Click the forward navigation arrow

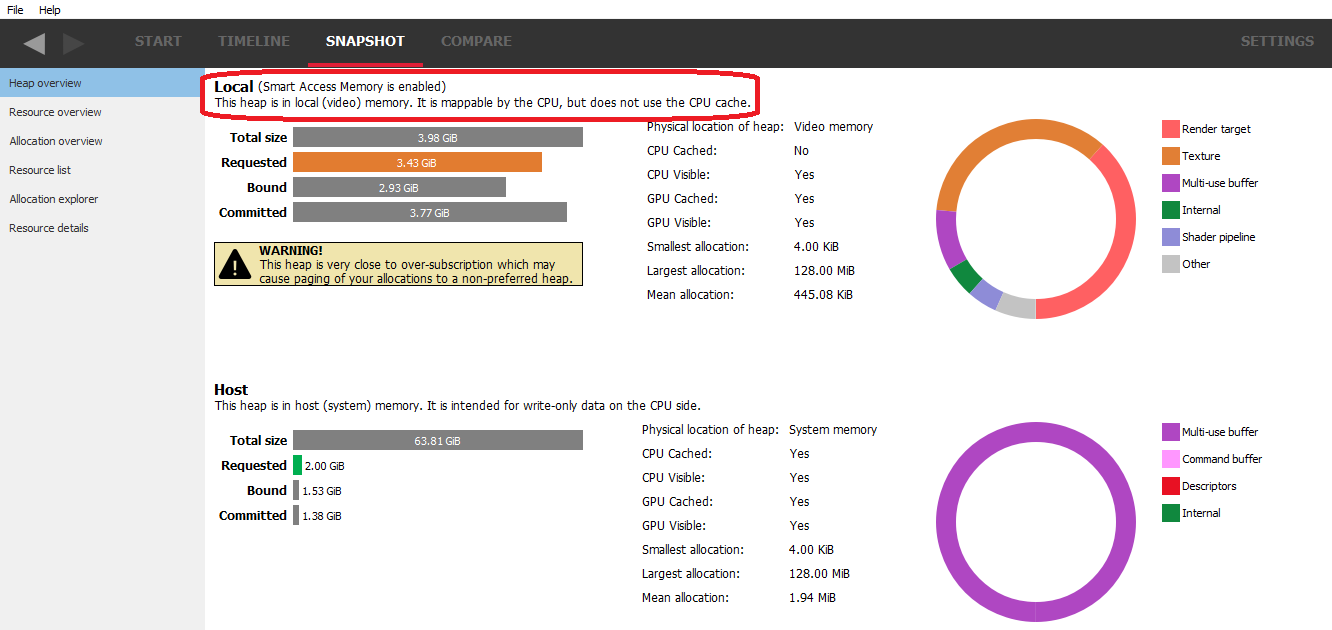point(73,43)
